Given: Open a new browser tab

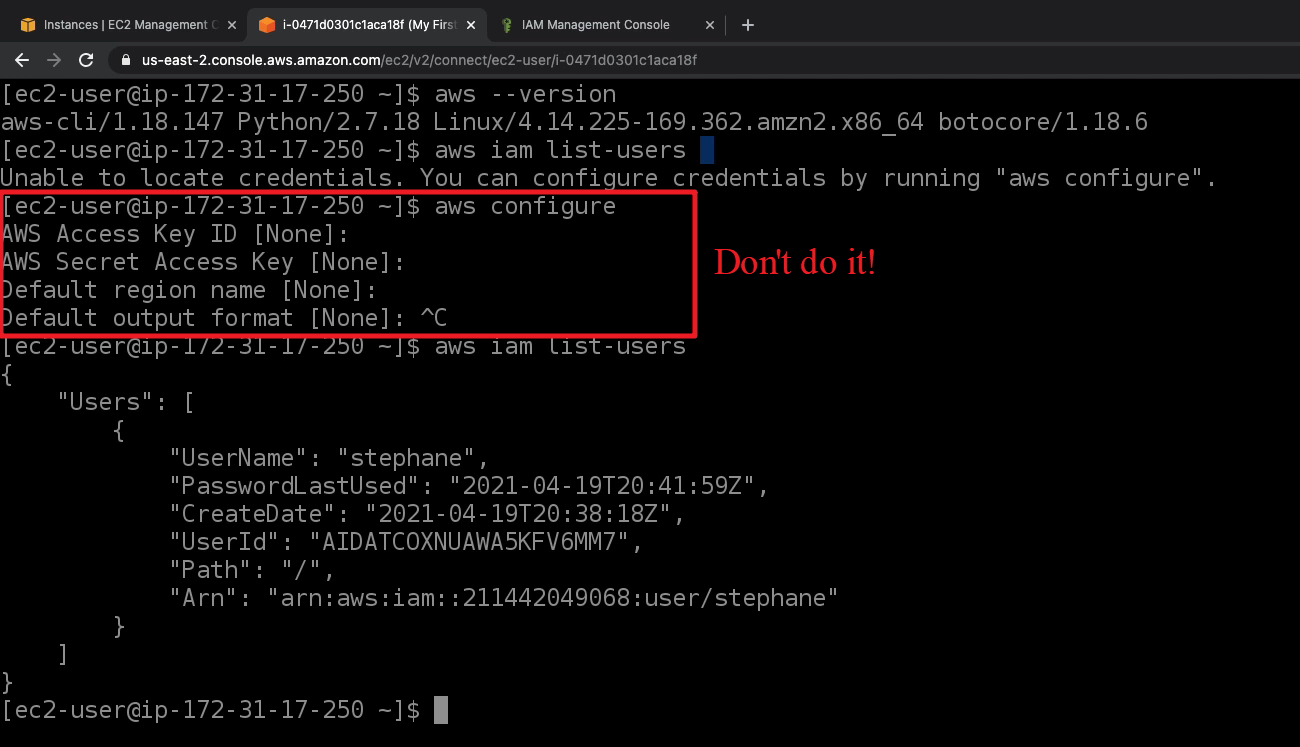Looking at the screenshot, I should (748, 25).
